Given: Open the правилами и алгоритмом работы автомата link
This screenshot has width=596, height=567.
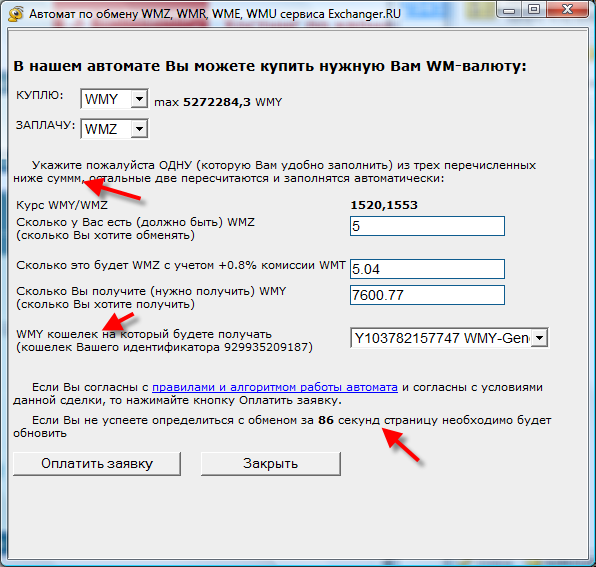Looking at the screenshot, I should [275, 387].
